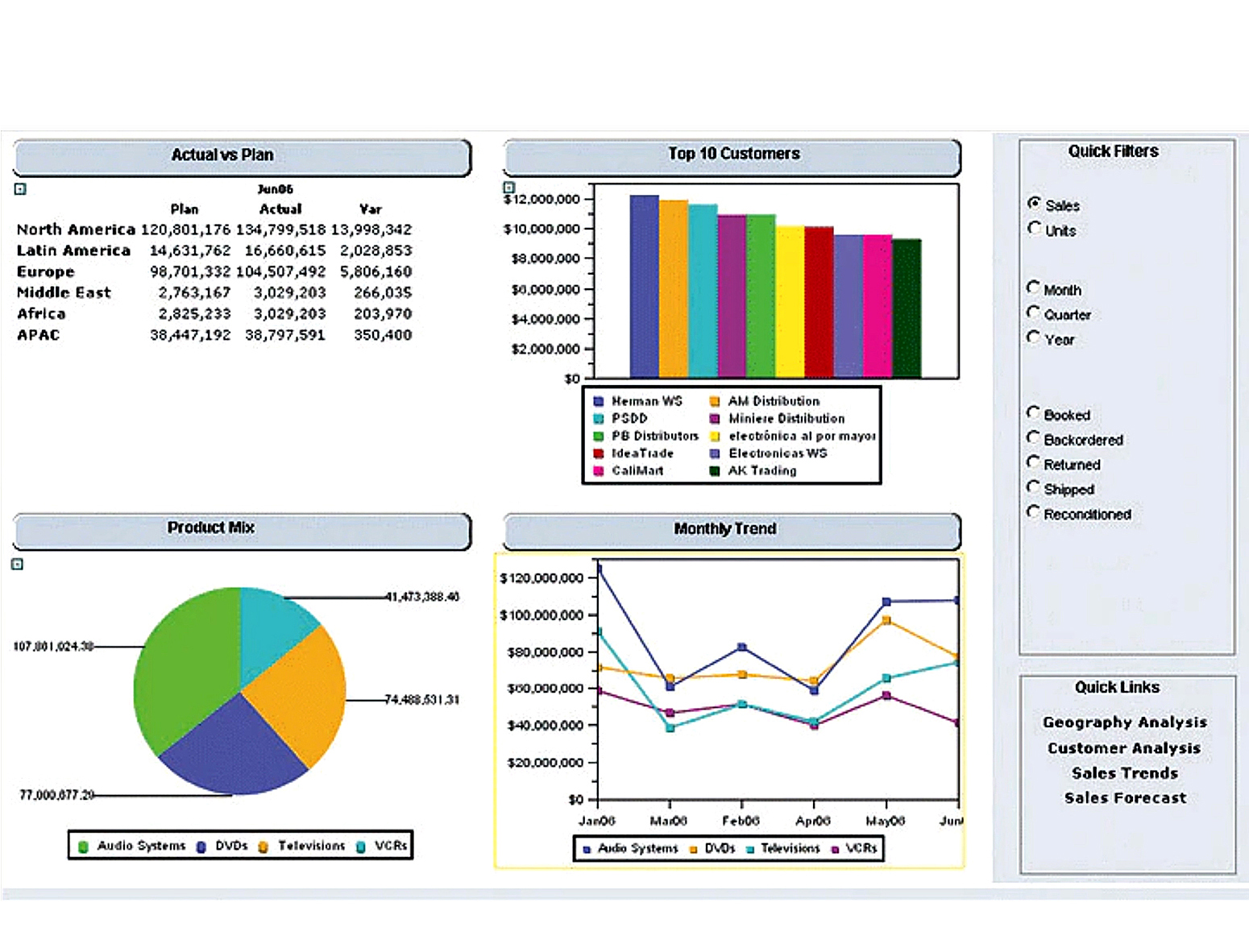Open the Sales Forecast link

point(1125,798)
